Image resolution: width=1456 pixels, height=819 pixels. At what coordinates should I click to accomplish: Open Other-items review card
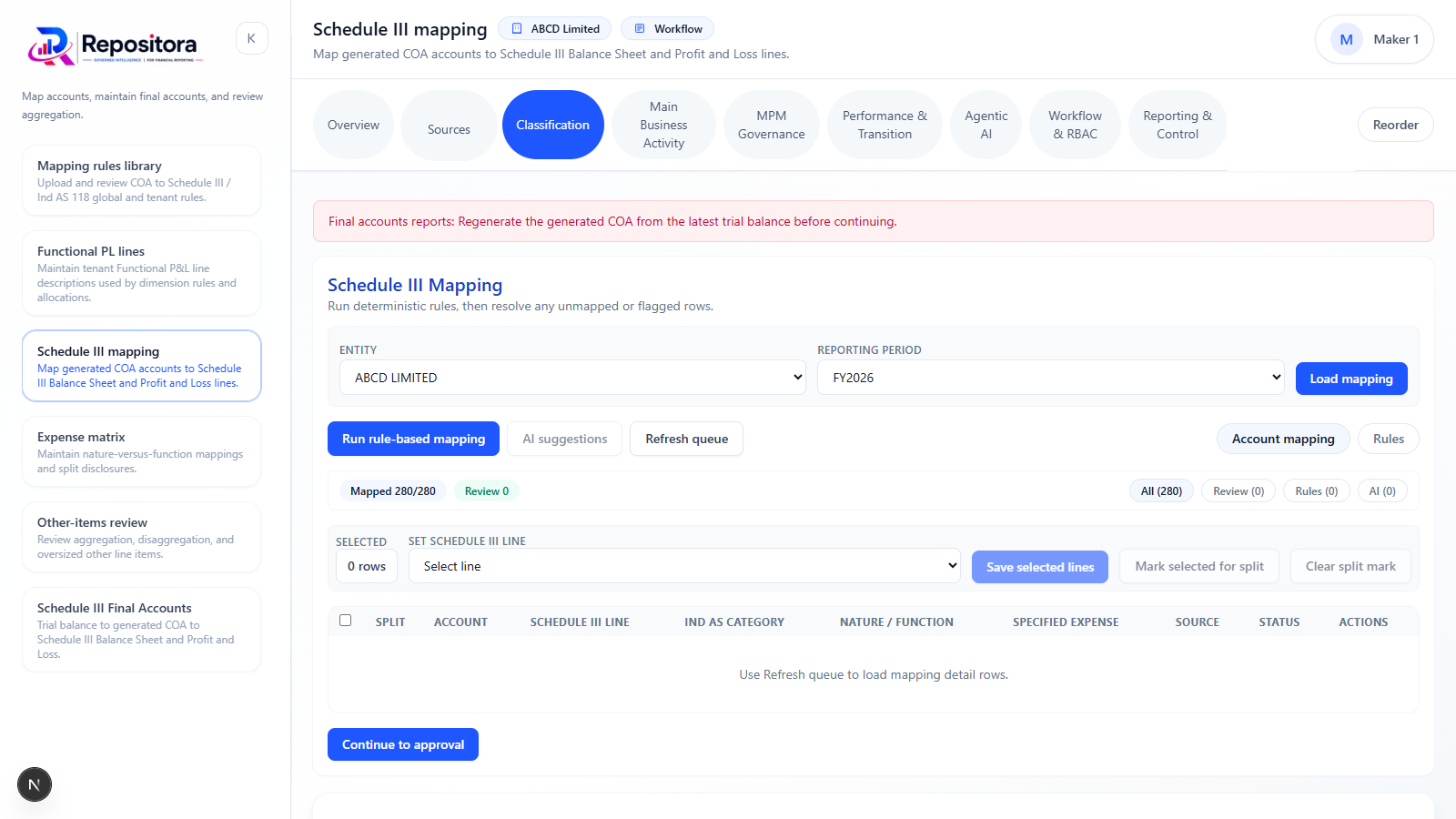[x=142, y=537]
